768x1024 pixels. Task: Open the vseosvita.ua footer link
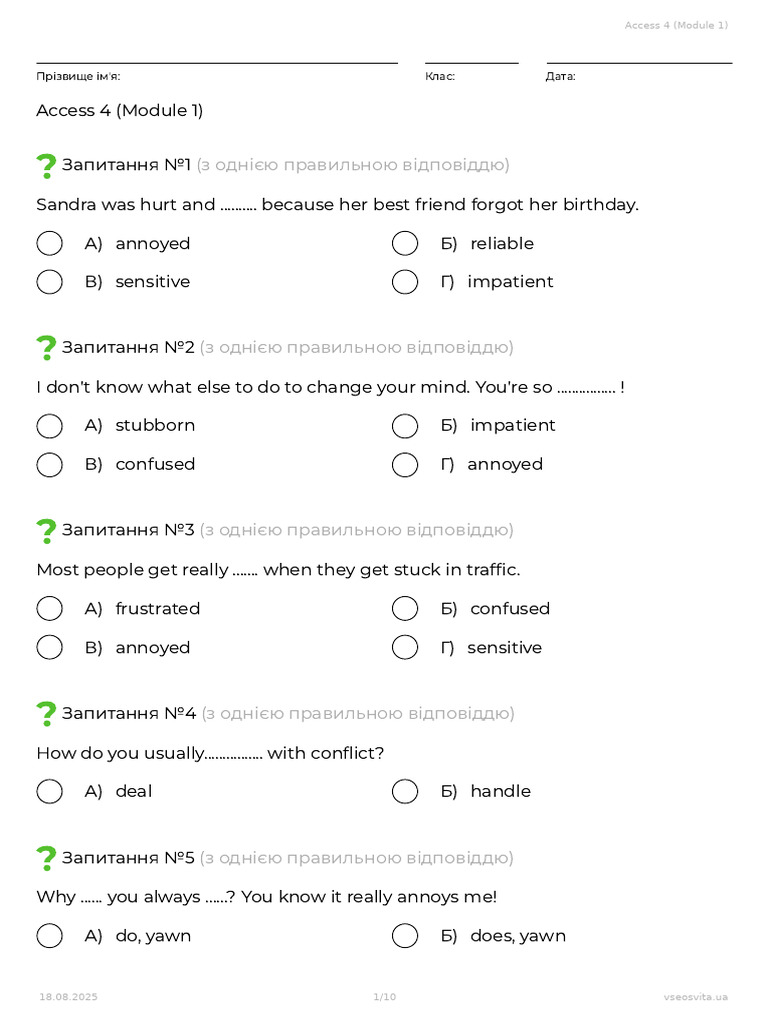click(696, 997)
